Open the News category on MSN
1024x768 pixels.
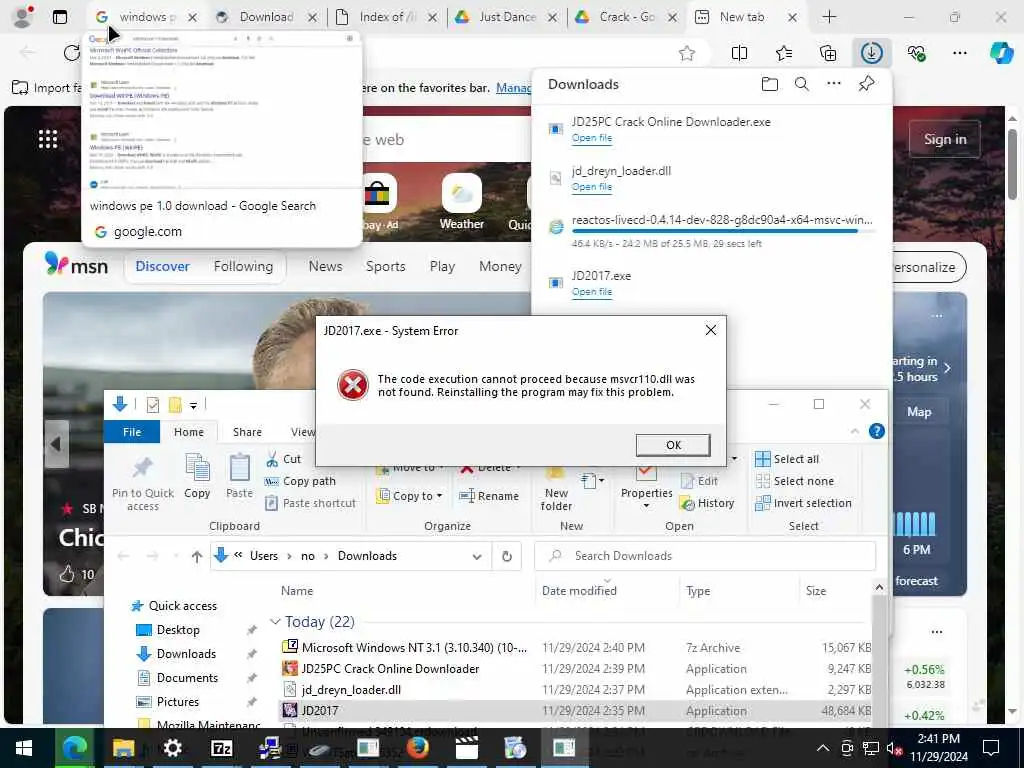pos(325,266)
